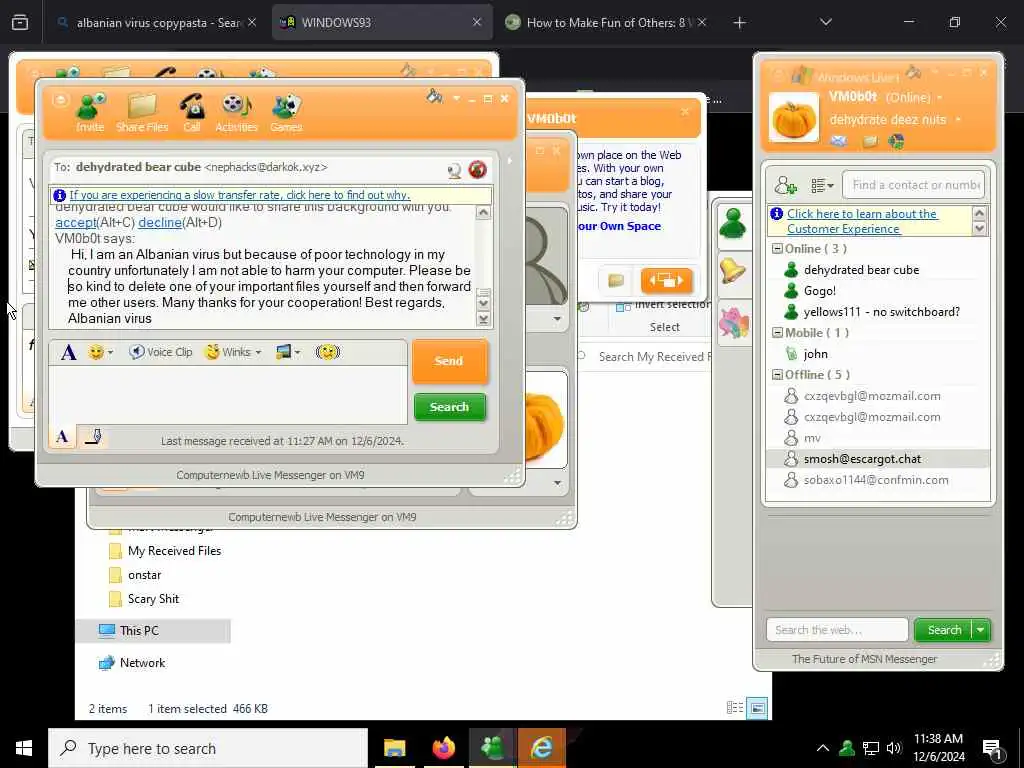Block this contact with the red icon
The image size is (1024, 768).
coord(477,170)
